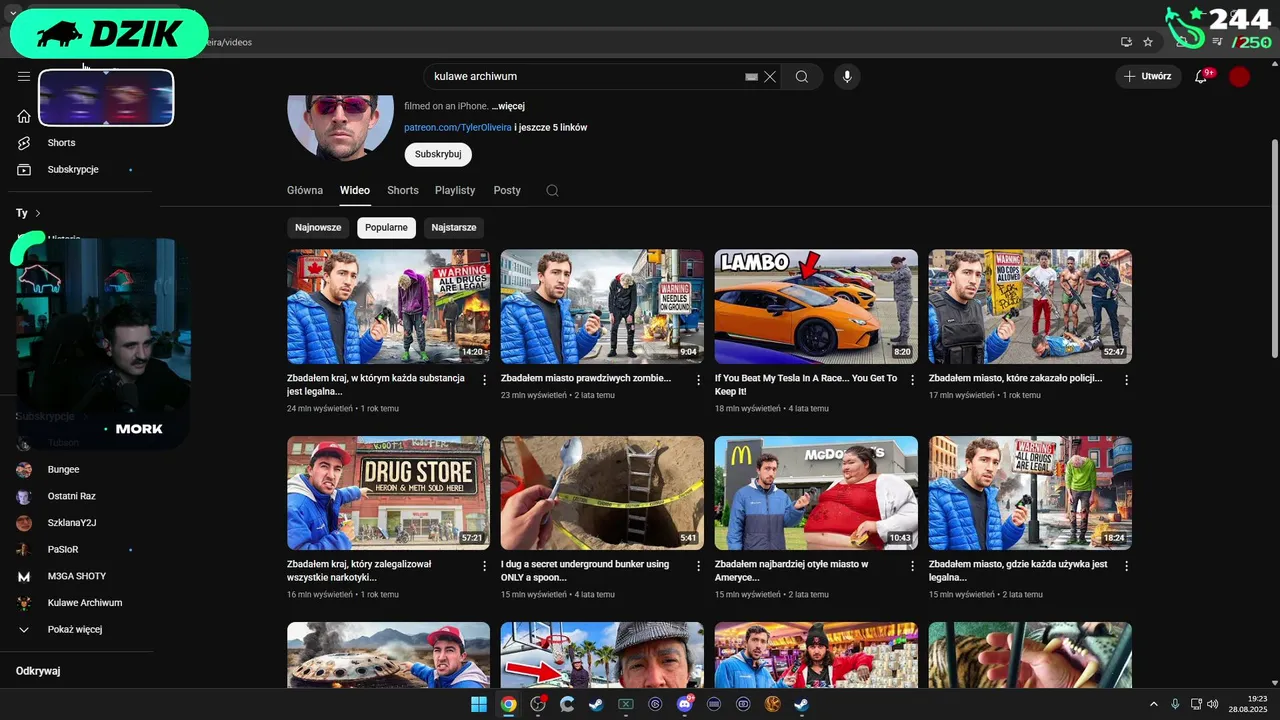Switch to the Główna channel tab
Viewport: 1280px width, 720px height.
305,190
